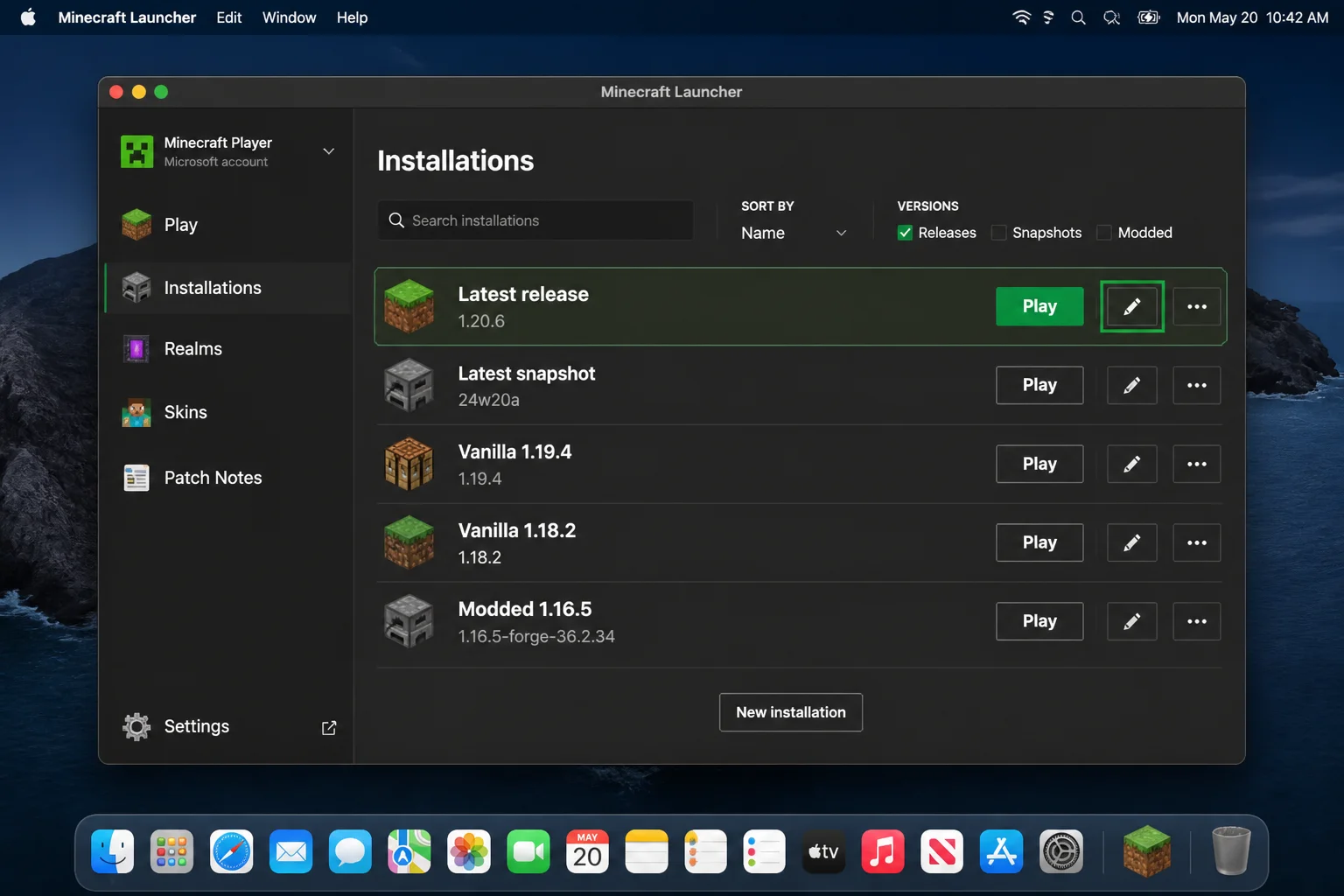Image resolution: width=1344 pixels, height=896 pixels.
Task: Click the menu bar date and time
Action: click(1252, 17)
